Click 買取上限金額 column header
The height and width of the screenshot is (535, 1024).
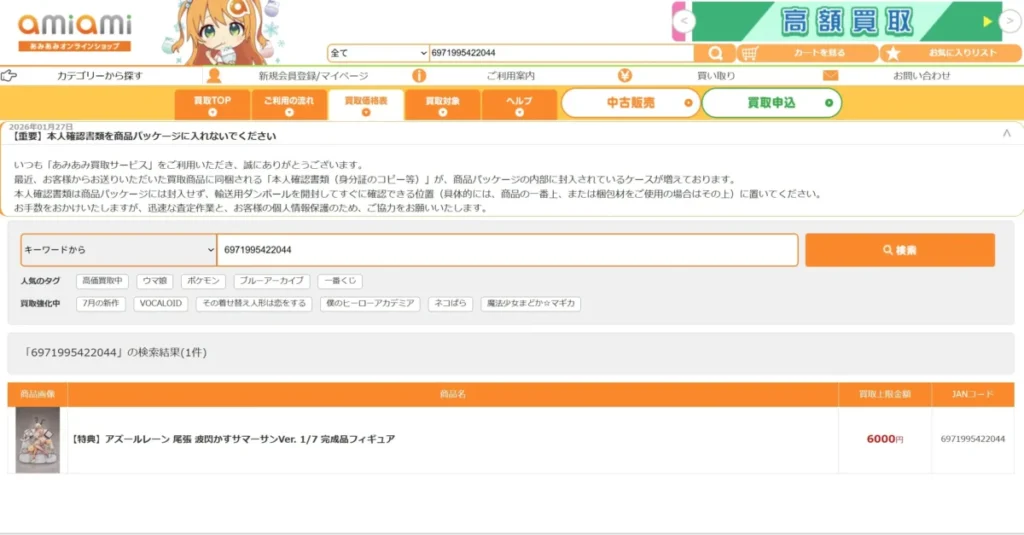[x=885, y=394]
